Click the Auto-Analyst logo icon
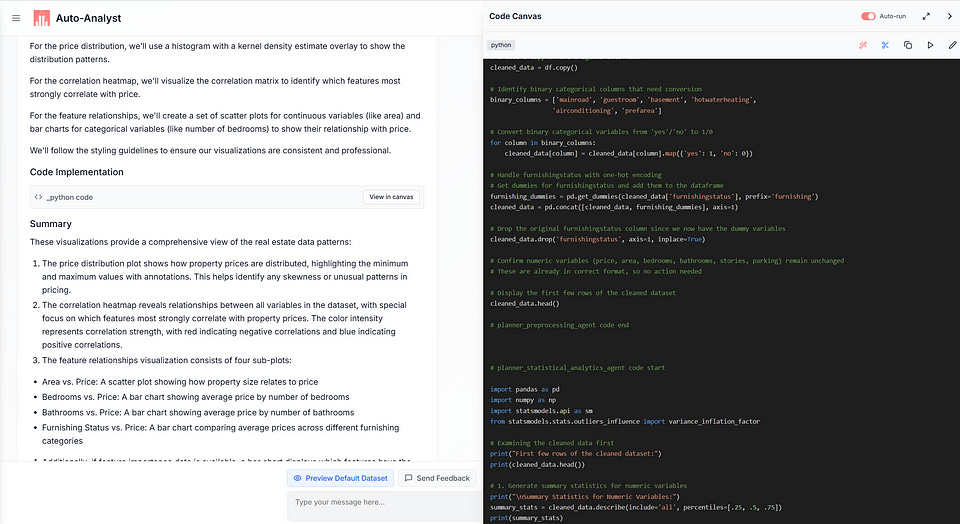 tap(42, 18)
